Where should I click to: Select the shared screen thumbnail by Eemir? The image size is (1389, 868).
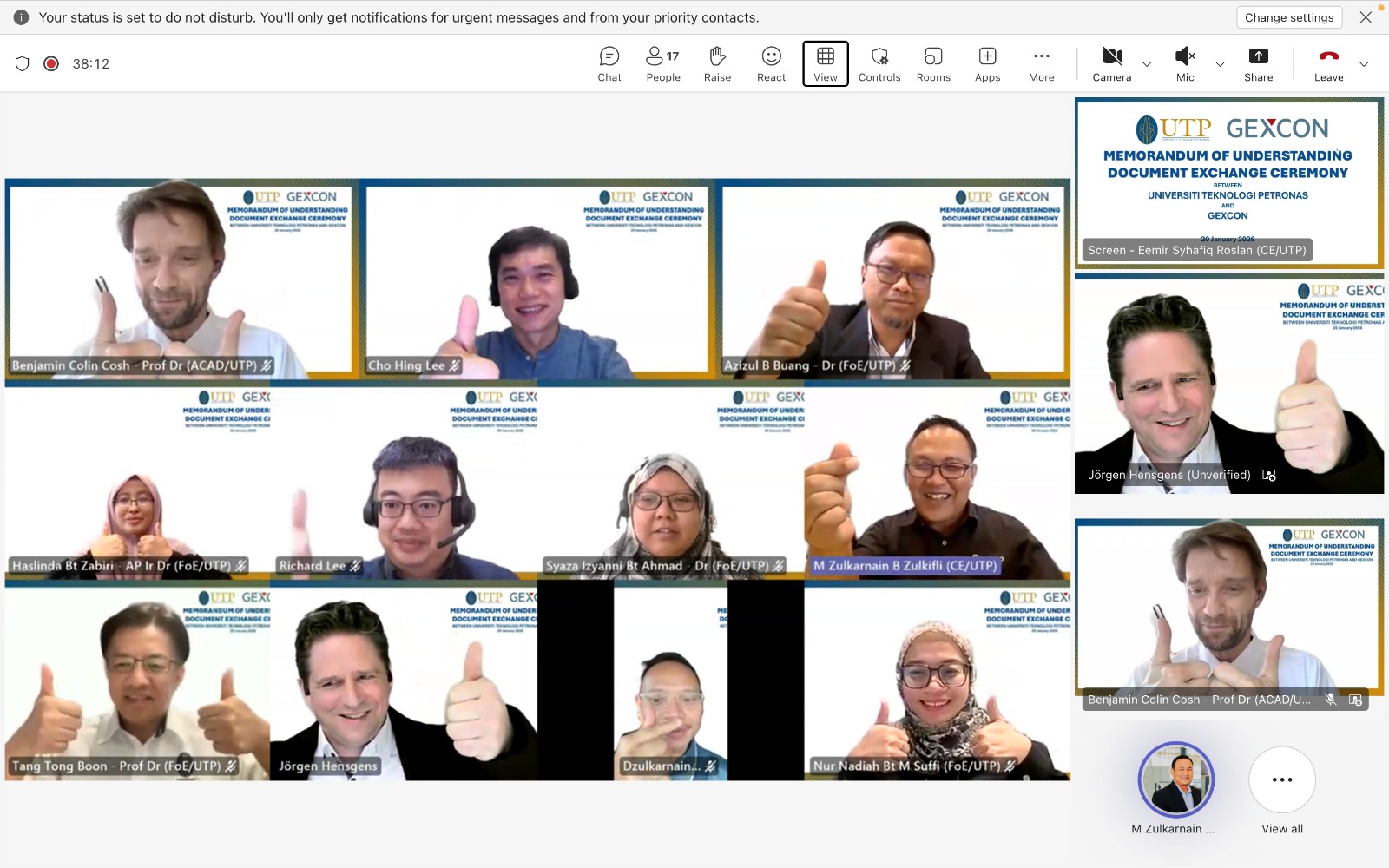1228,182
